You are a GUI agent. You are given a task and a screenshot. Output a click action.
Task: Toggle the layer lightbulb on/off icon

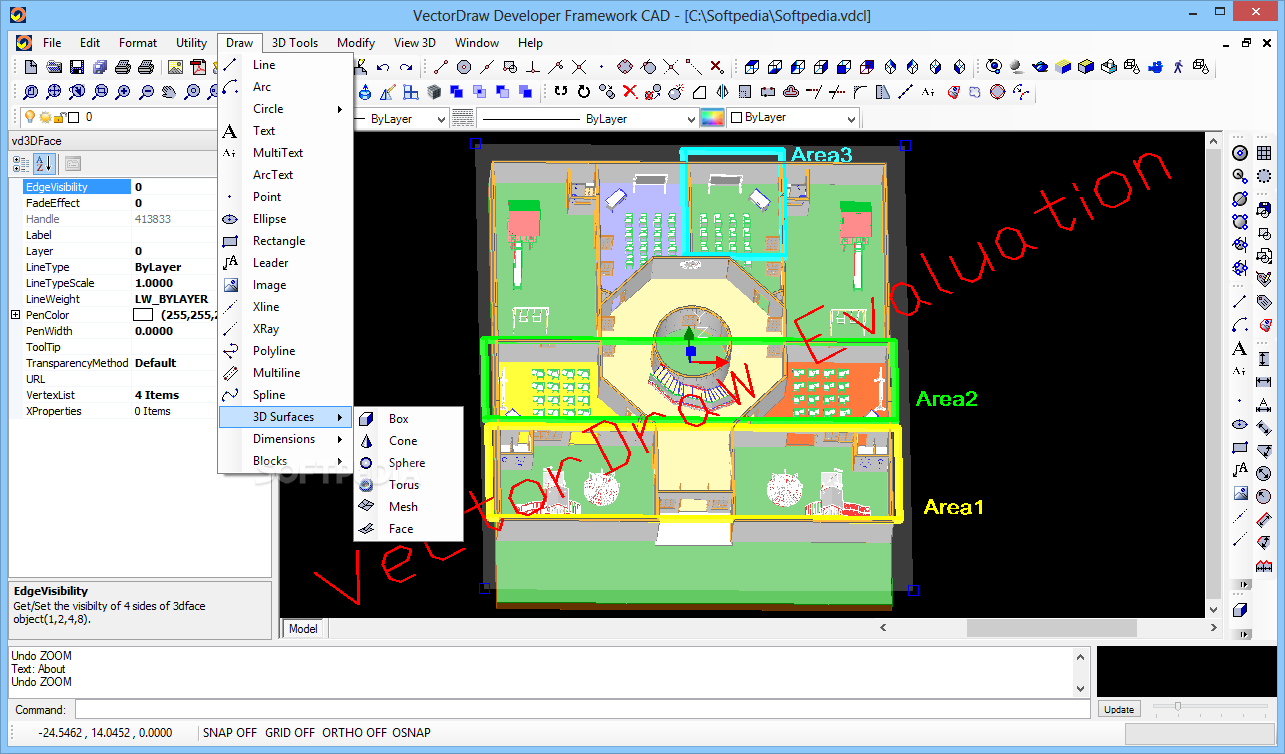click(x=30, y=117)
